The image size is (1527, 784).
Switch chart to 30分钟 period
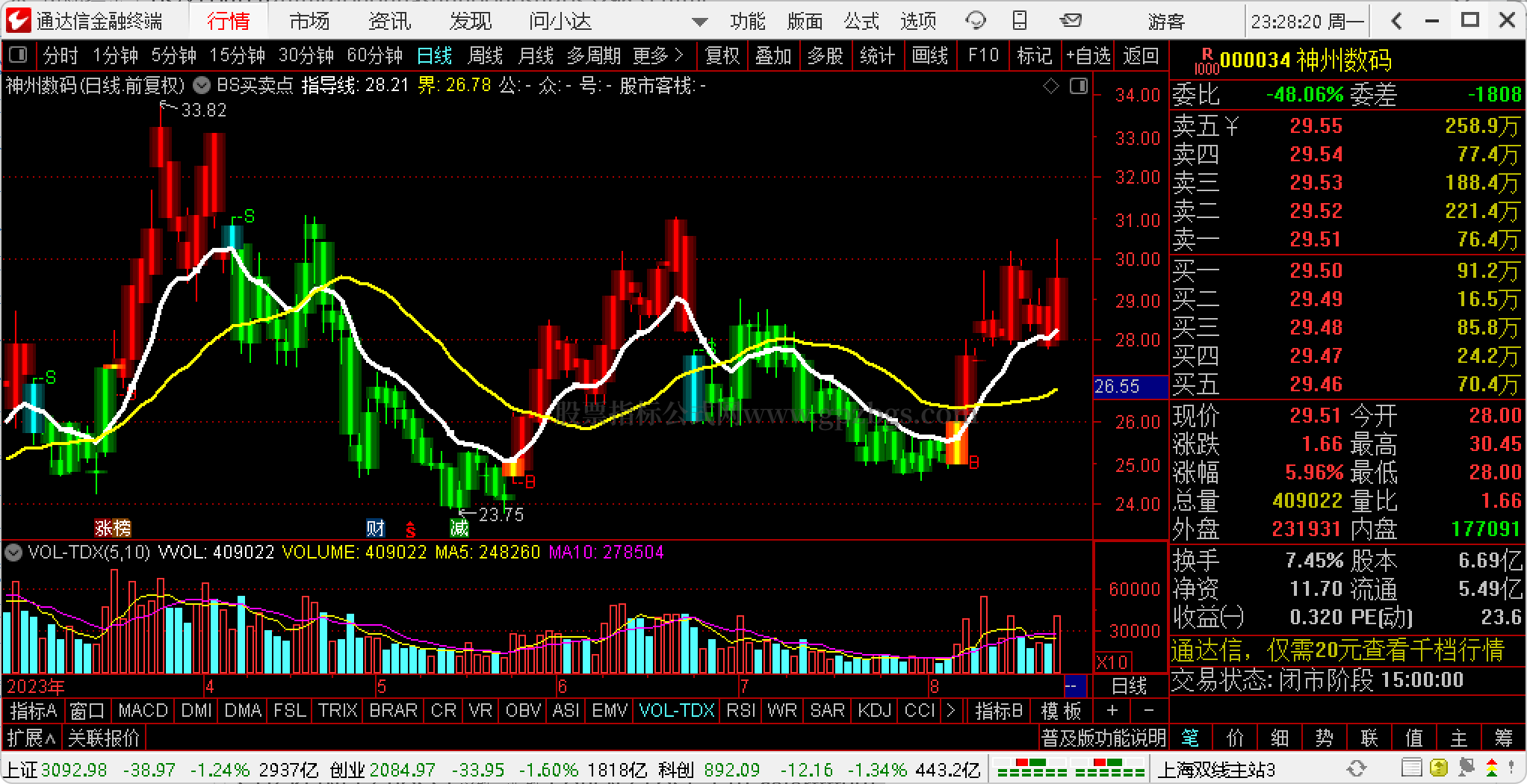(306, 56)
